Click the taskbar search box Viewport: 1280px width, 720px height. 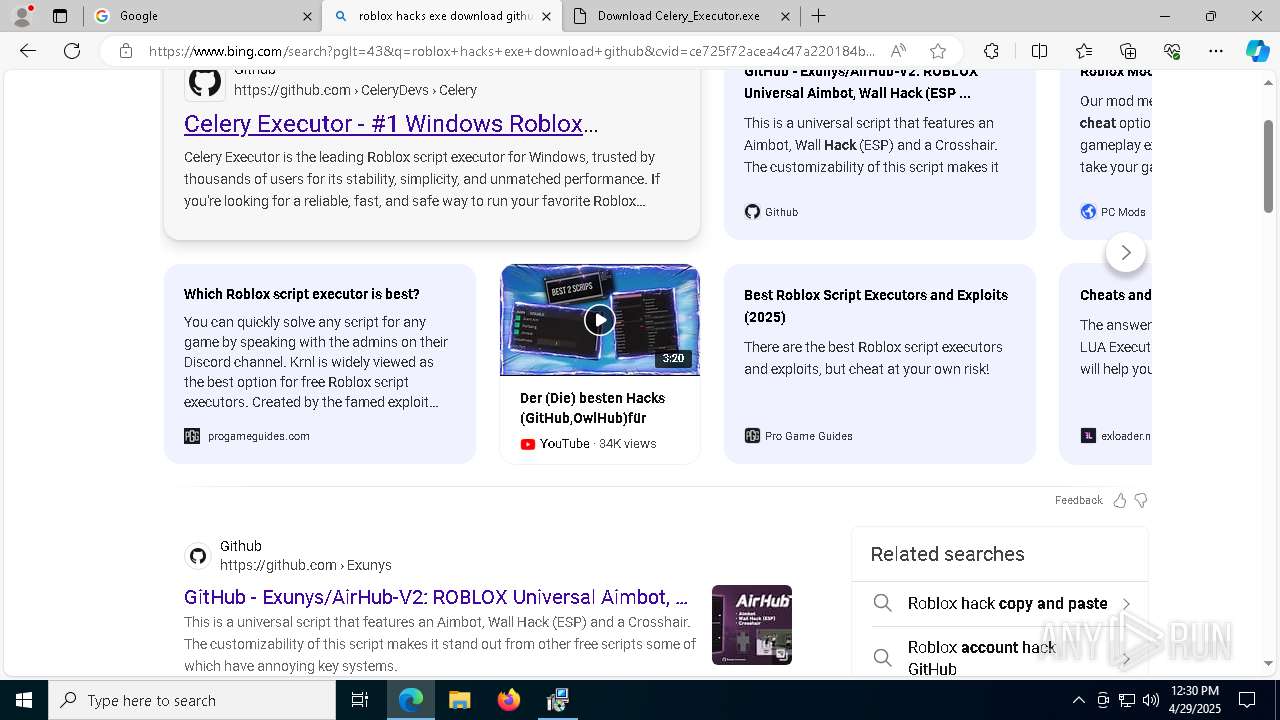click(192, 700)
